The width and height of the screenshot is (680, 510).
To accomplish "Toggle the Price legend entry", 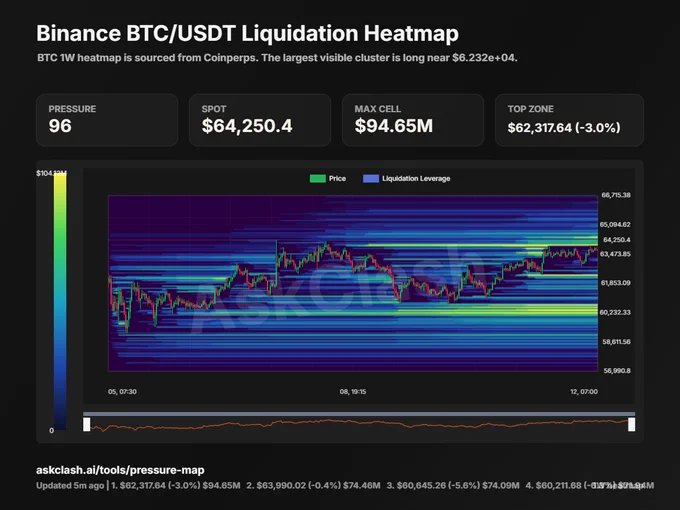I will click(x=328, y=179).
